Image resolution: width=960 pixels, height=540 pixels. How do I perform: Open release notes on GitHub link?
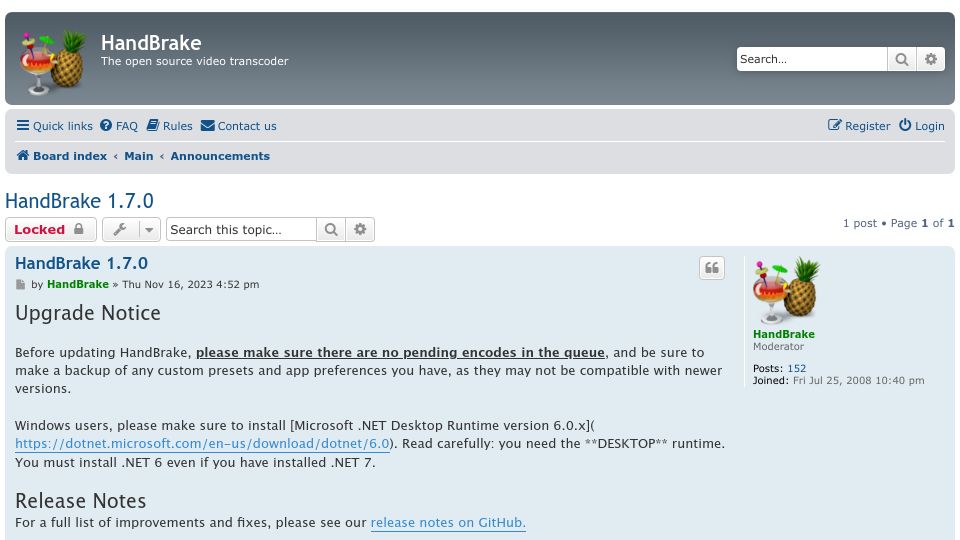[448, 522]
